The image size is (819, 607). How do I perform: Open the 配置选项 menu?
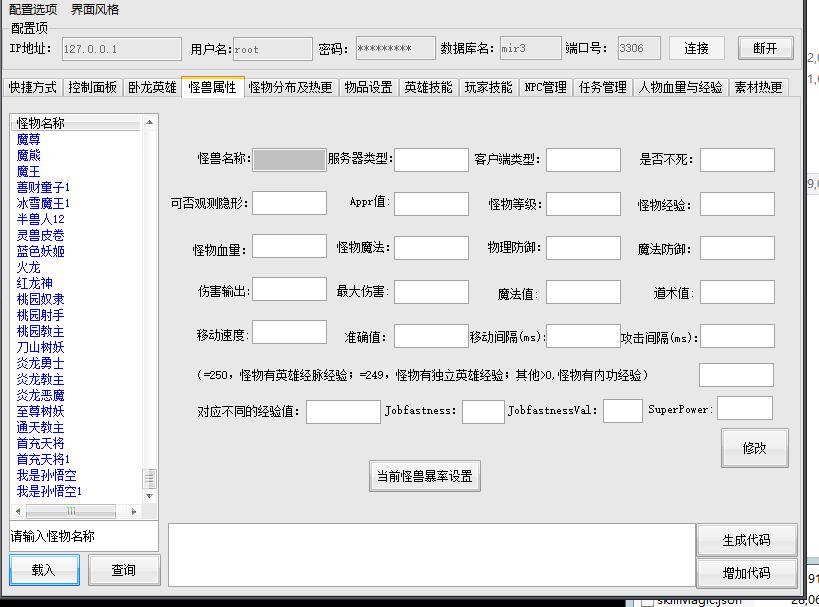click(x=33, y=9)
